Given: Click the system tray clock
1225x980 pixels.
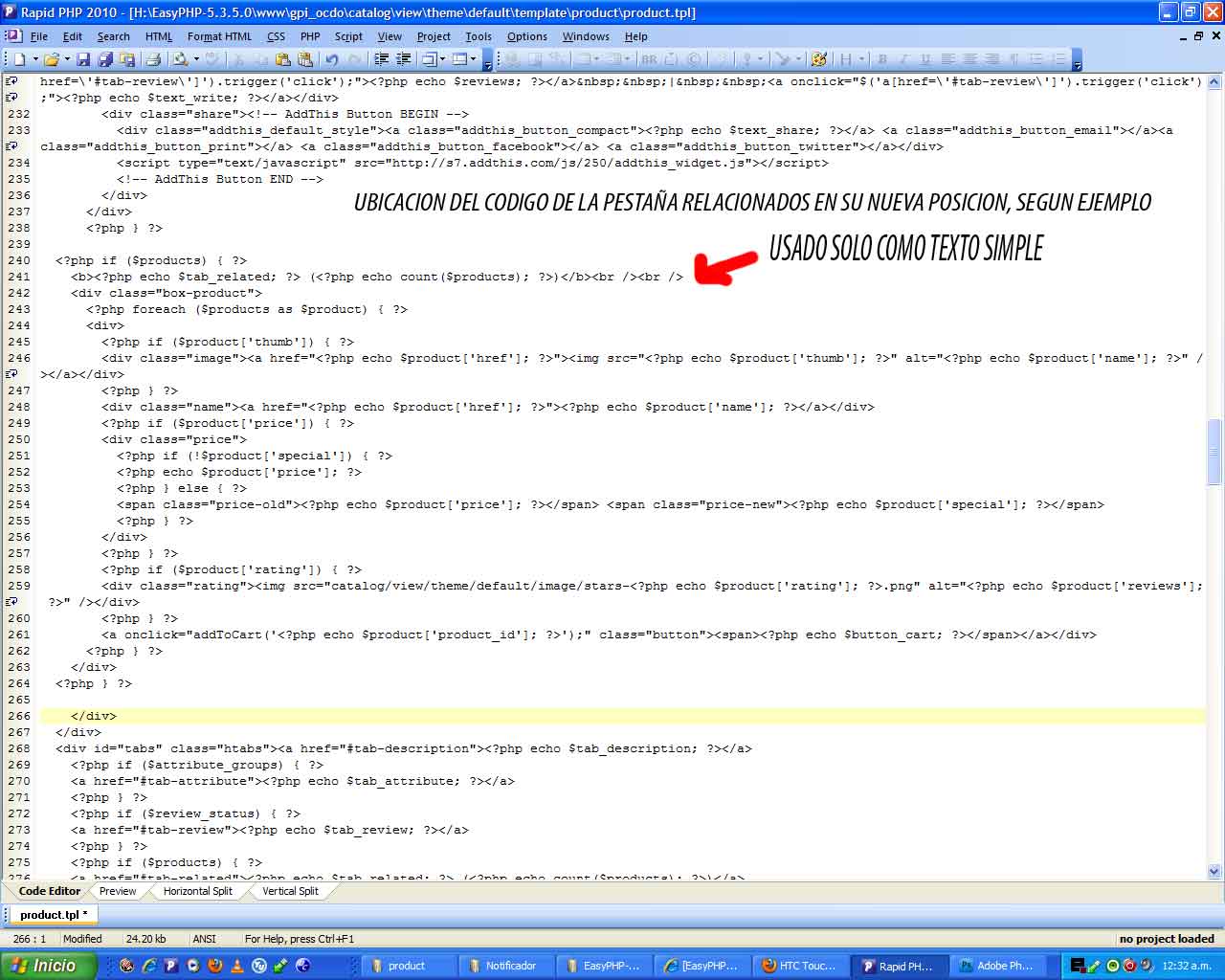Looking at the screenshot, I should tap(1187, 966).
